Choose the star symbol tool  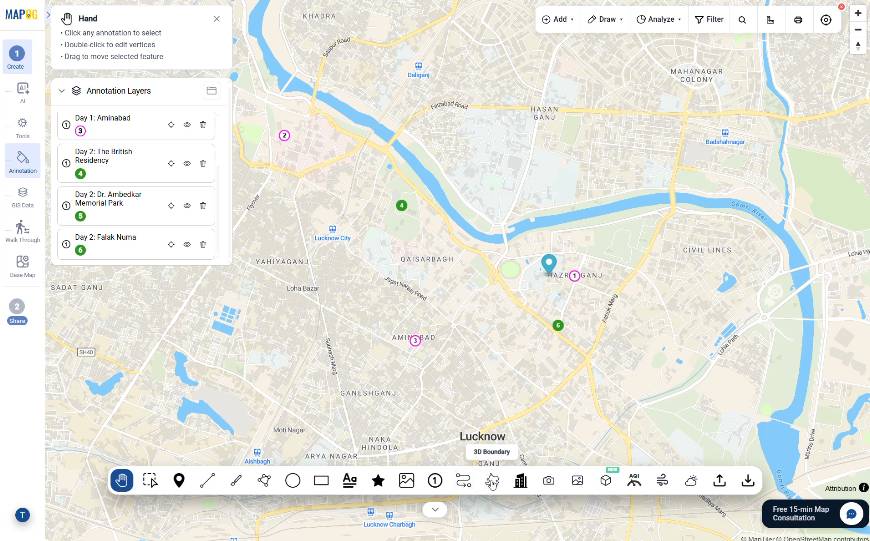378,481
